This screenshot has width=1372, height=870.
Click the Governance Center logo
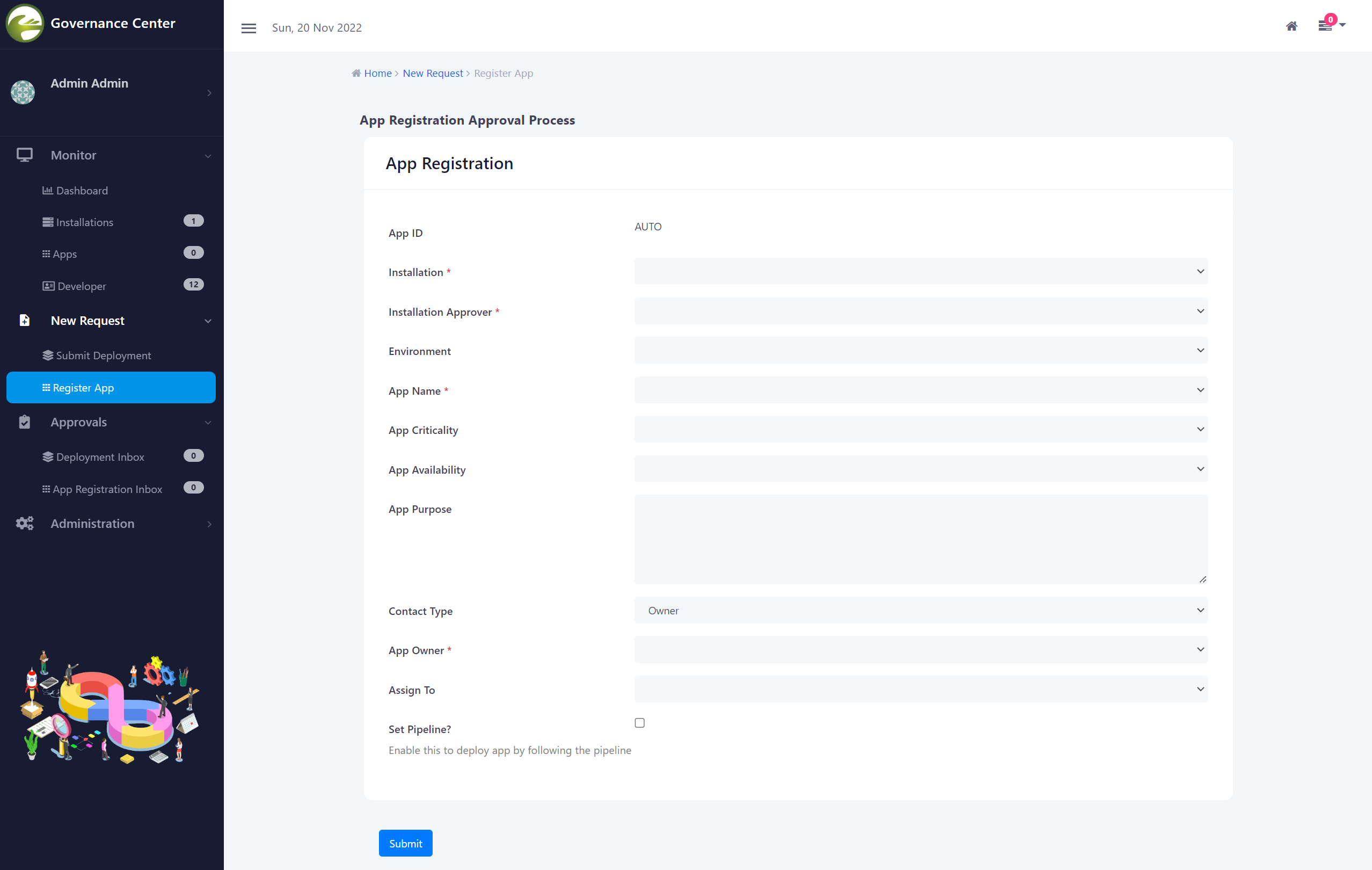pyautogui.click(x=25, y=24)
